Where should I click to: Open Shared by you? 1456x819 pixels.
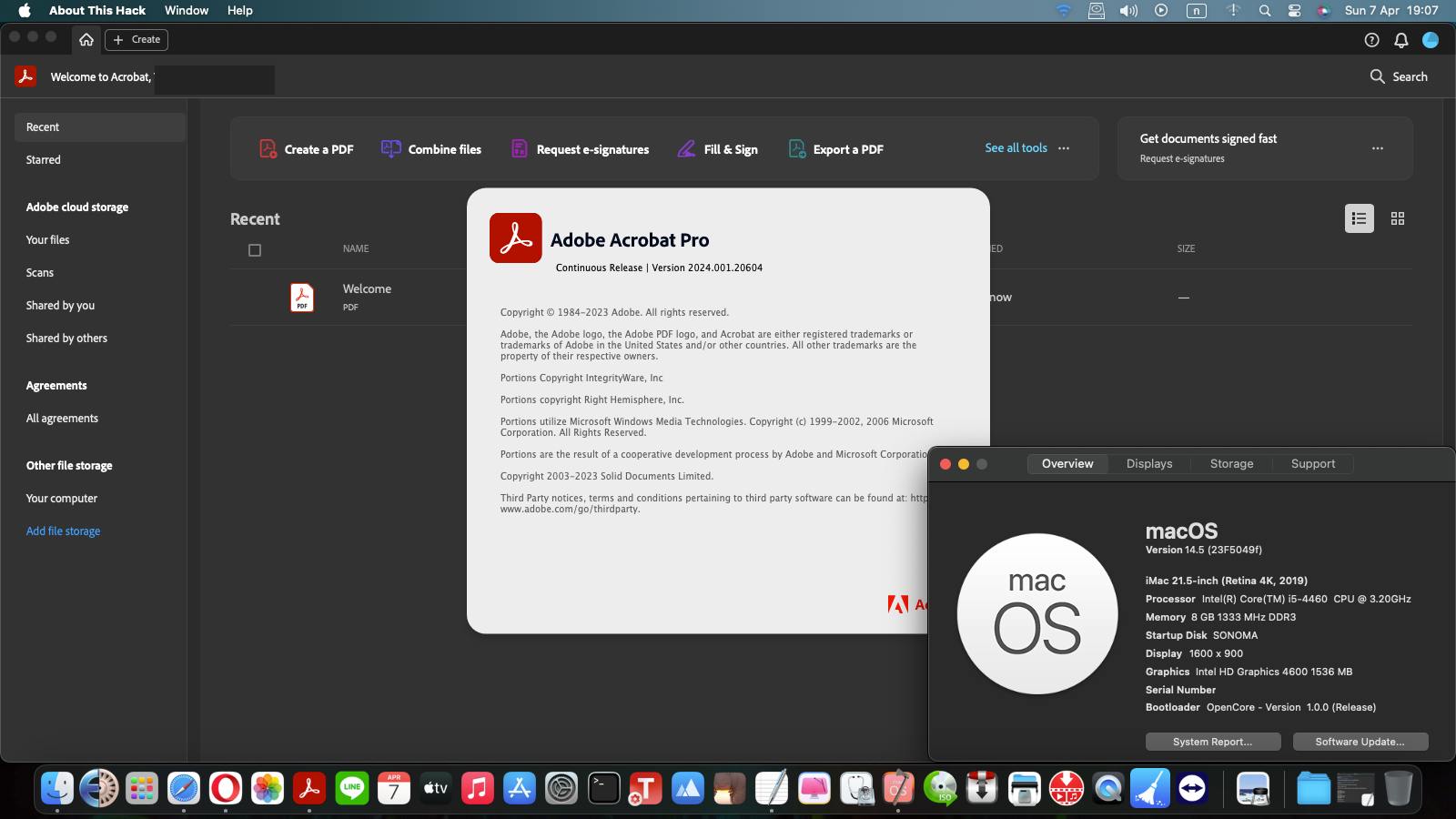click(60, 305)
